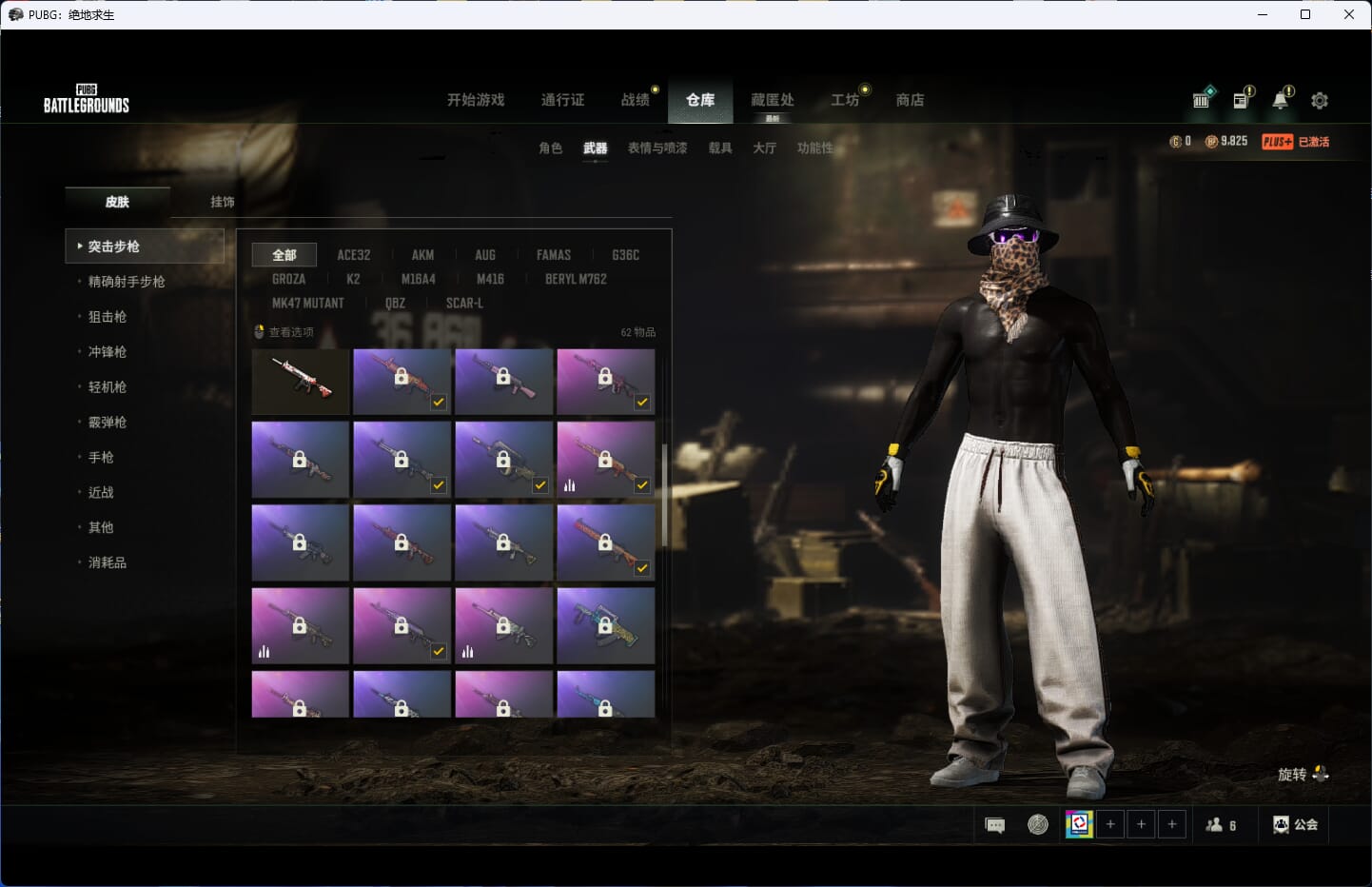
Task: Choose the 全部 all-weapons filter
Action: (x=284, y=255)
